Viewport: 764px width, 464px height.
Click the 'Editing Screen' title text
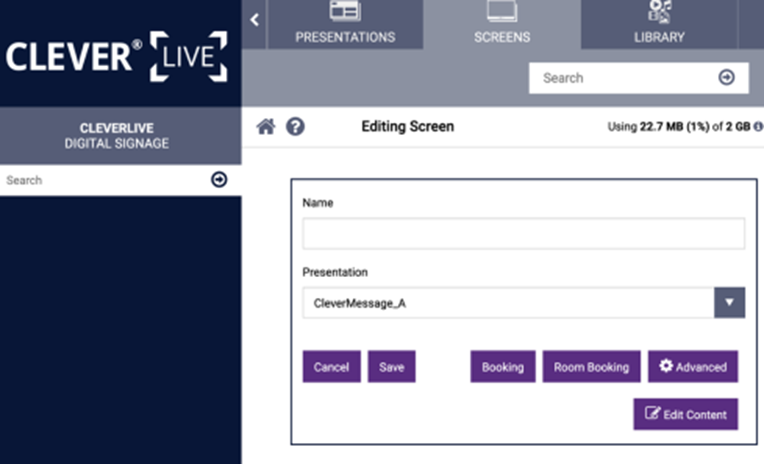(x=408, y=127)
